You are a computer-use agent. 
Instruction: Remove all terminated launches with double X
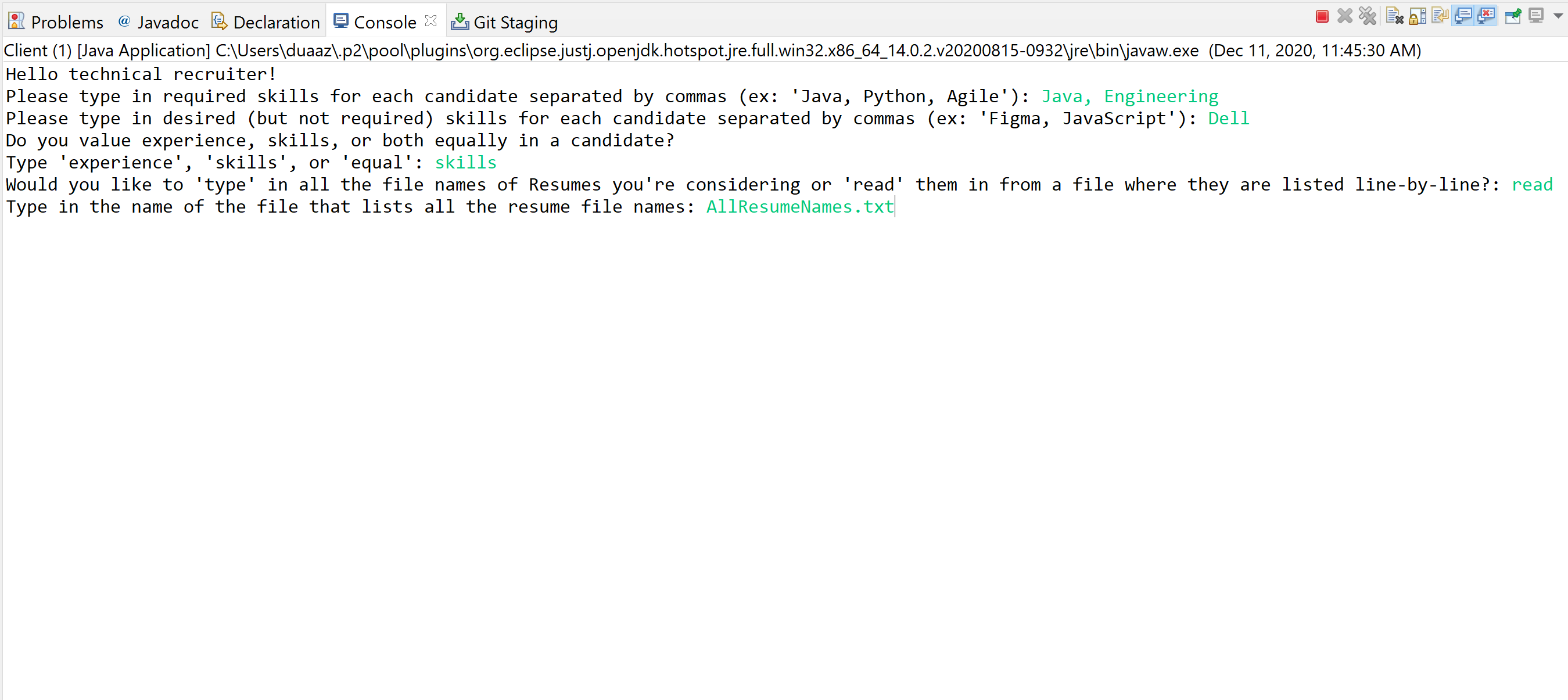pyautogui.click(x=1368, y=16)
